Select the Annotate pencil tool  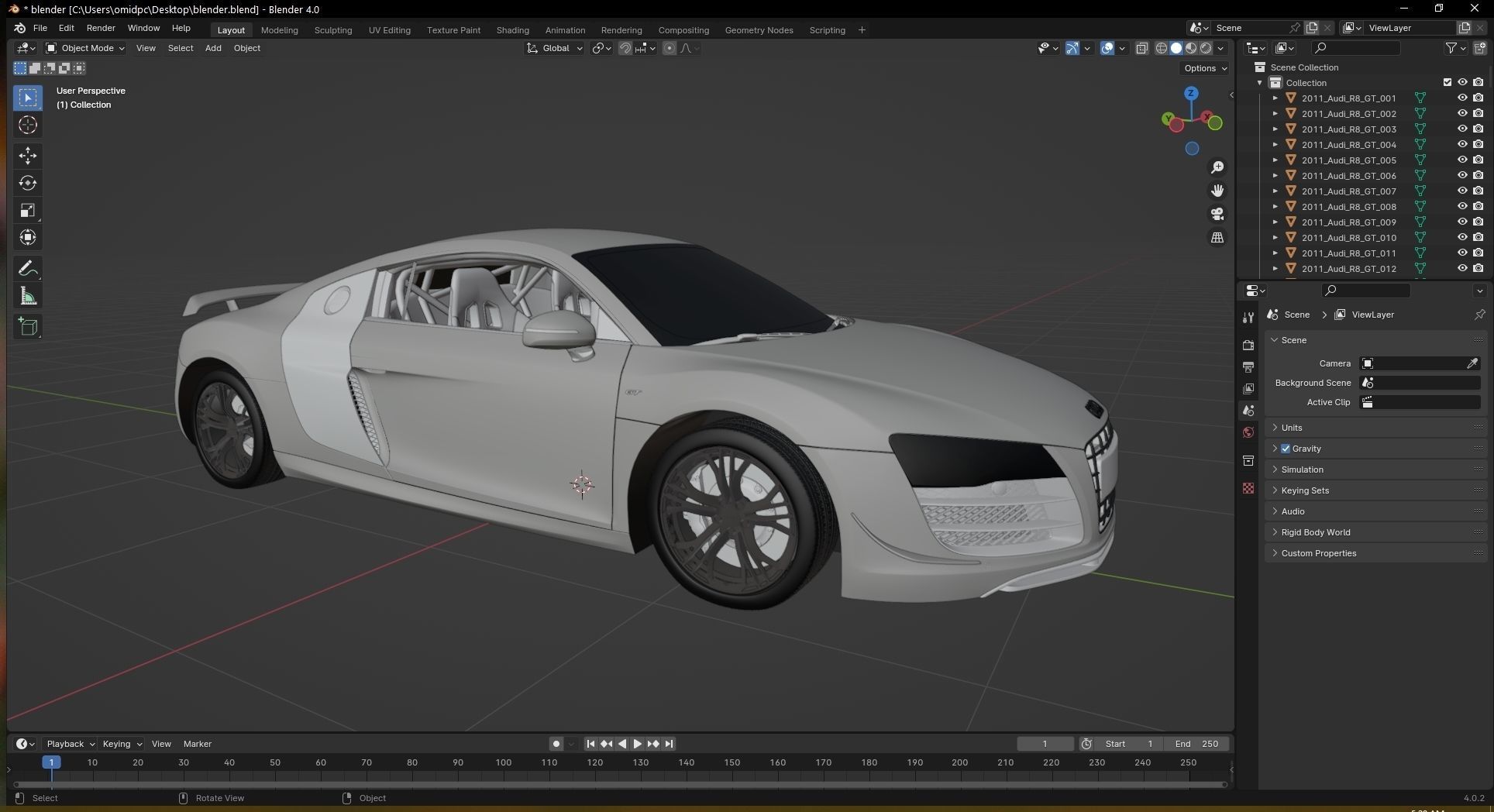click(28, 269)
